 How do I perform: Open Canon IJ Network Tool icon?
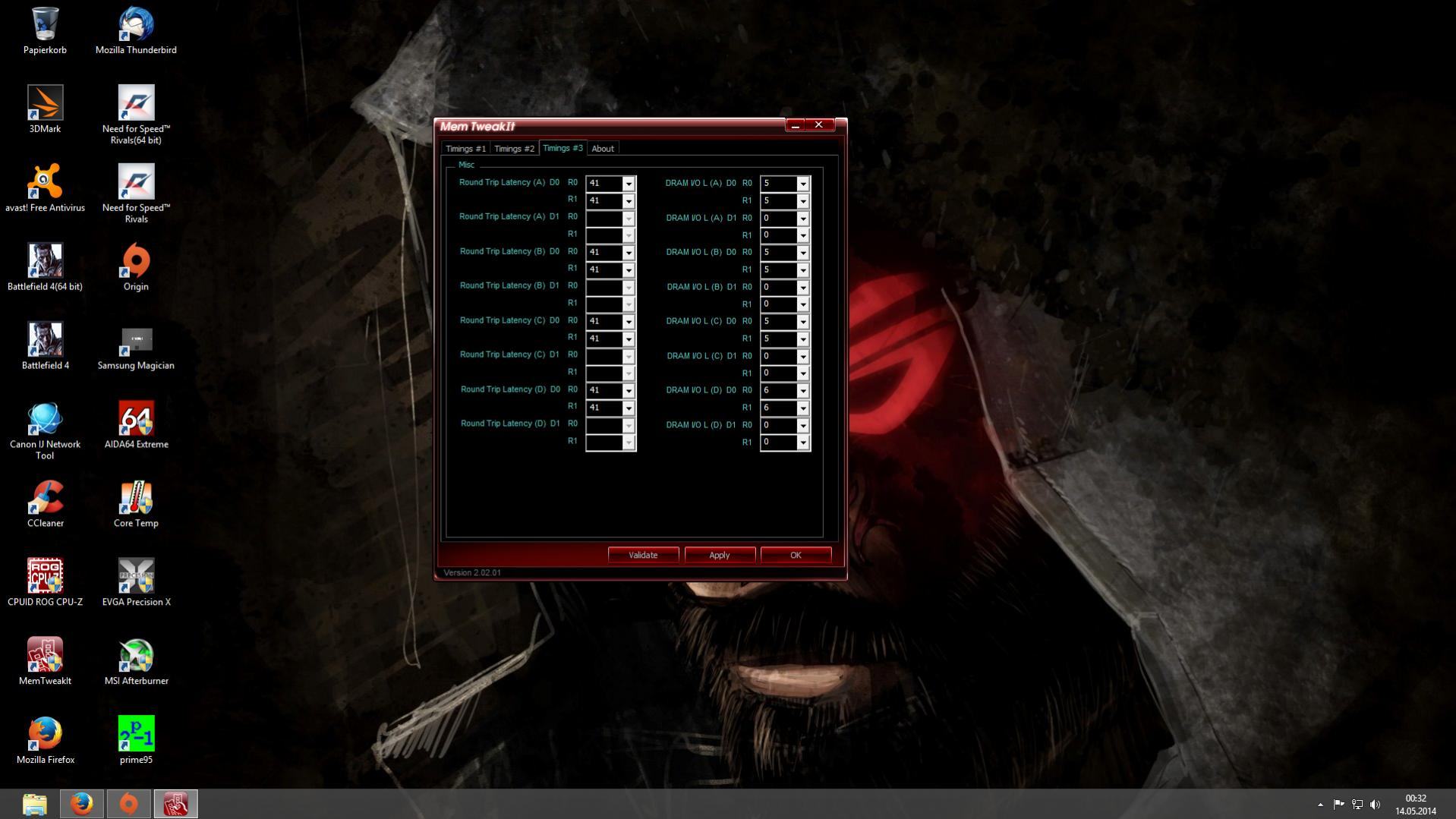(x=45, y=430)
